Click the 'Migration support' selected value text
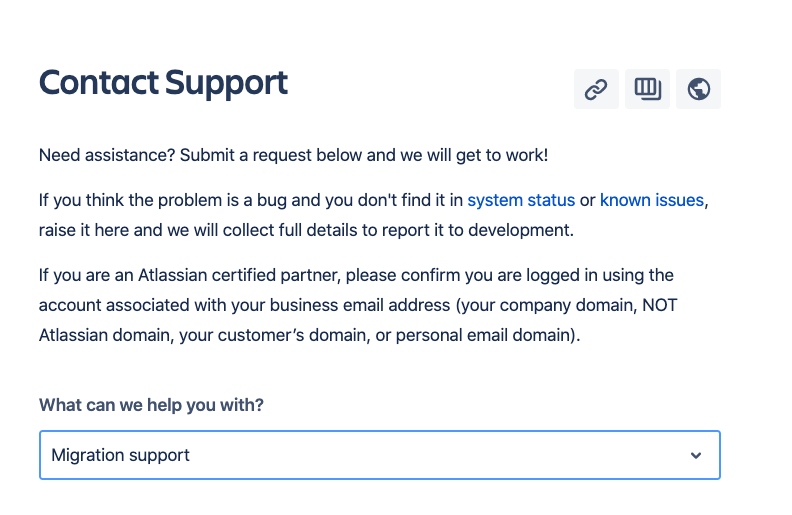Screen dimensions: 792x515 [120, 455]
